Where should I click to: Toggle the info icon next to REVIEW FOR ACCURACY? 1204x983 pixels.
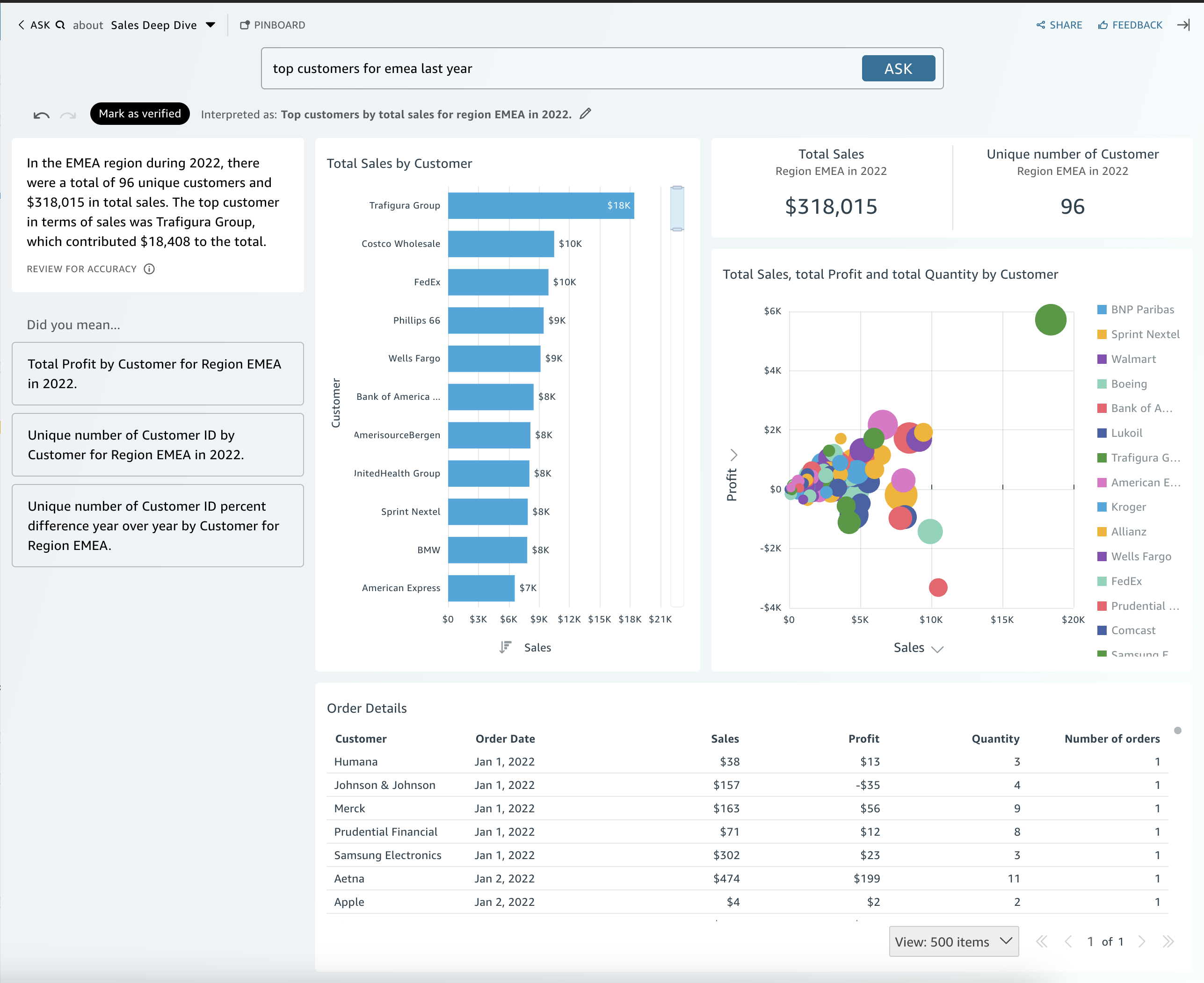149,269
